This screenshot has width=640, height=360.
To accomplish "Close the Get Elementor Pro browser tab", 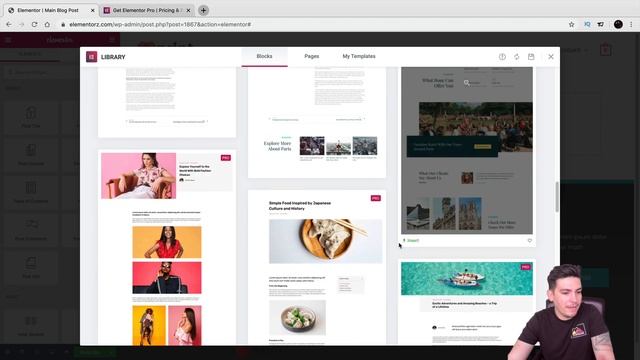I will tap(188, 11).
